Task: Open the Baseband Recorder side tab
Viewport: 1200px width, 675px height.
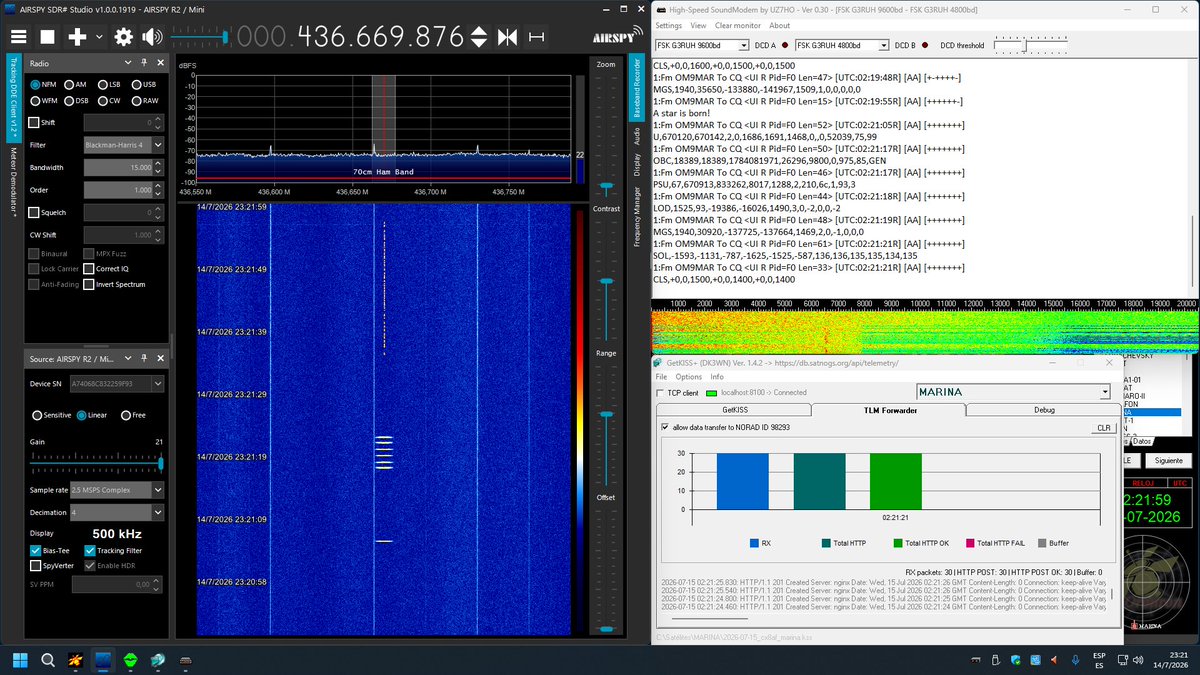Action: [635, 88]
